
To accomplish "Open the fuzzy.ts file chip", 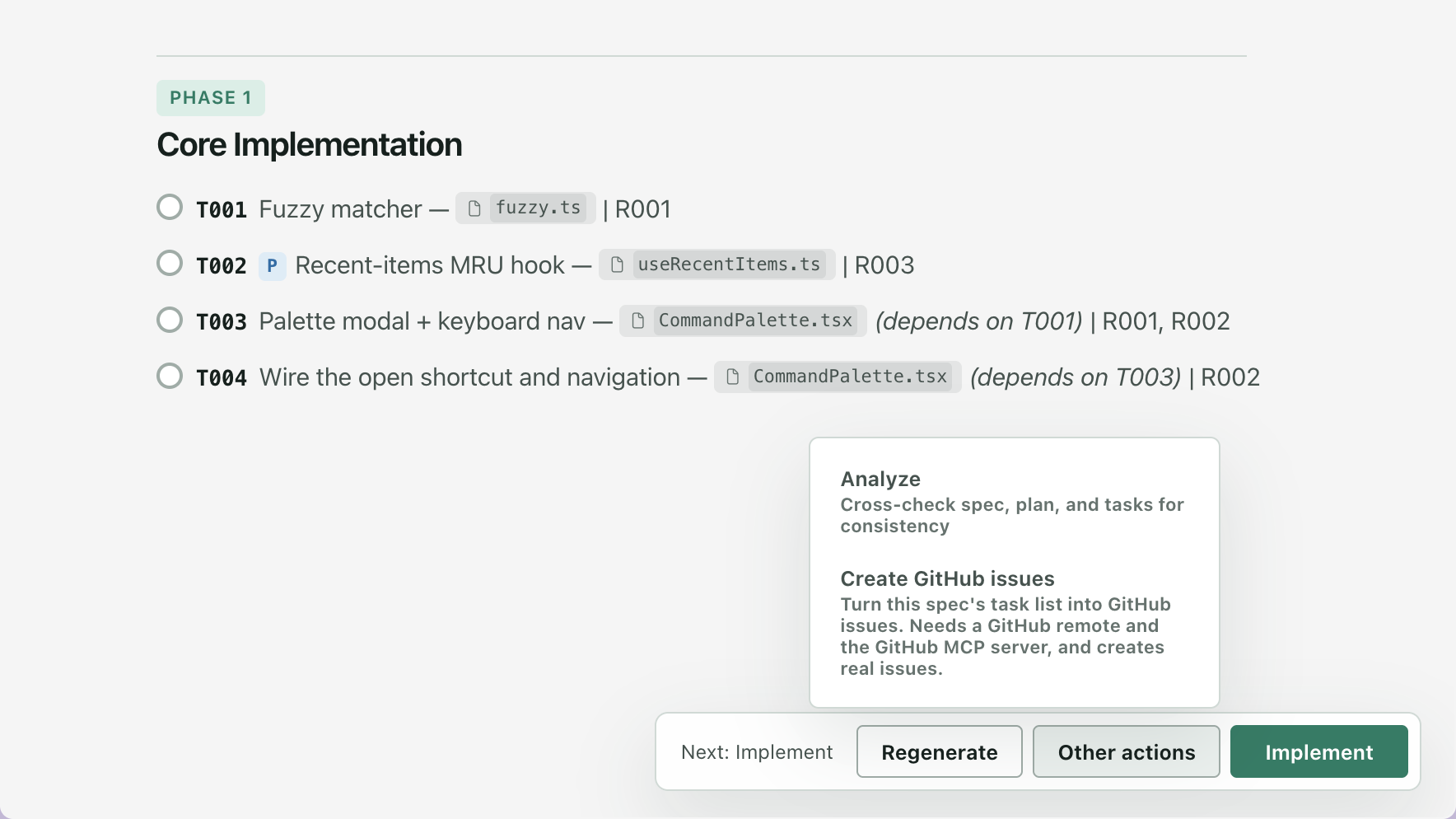I will [525, 208].
